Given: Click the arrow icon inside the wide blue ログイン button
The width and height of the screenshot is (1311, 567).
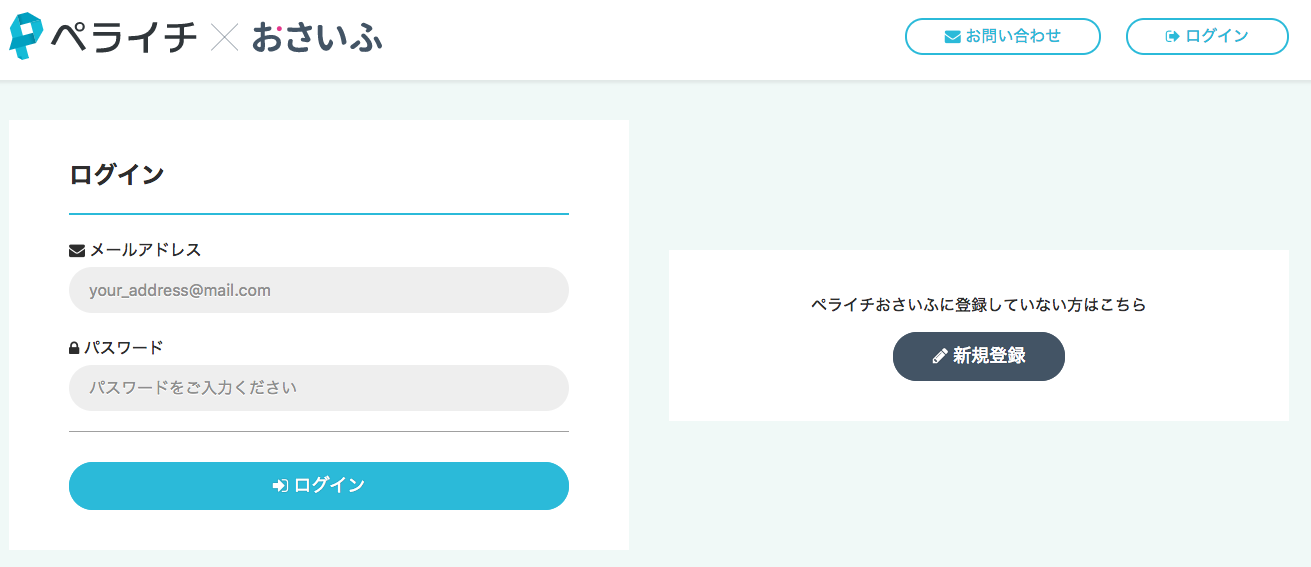Looking at the screenshot, I should 281,485.
